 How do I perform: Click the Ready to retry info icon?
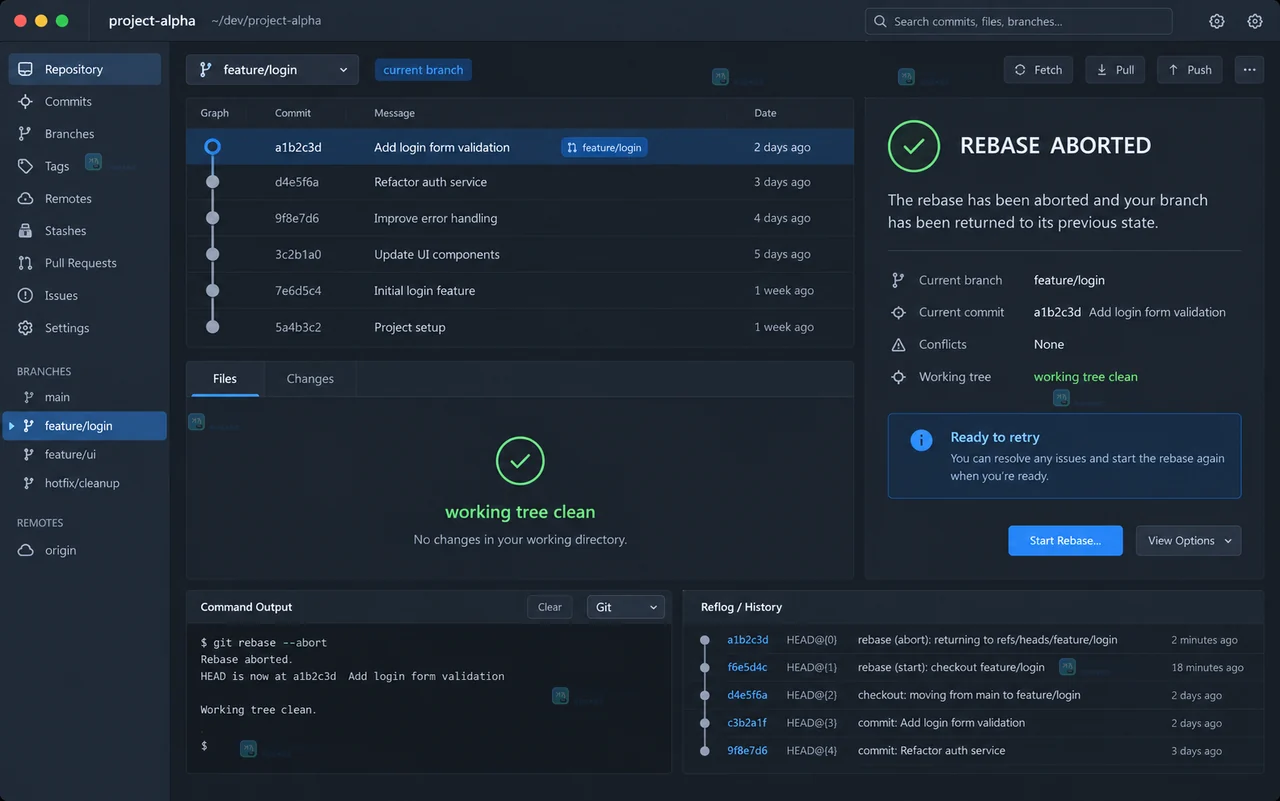point(921,440)
